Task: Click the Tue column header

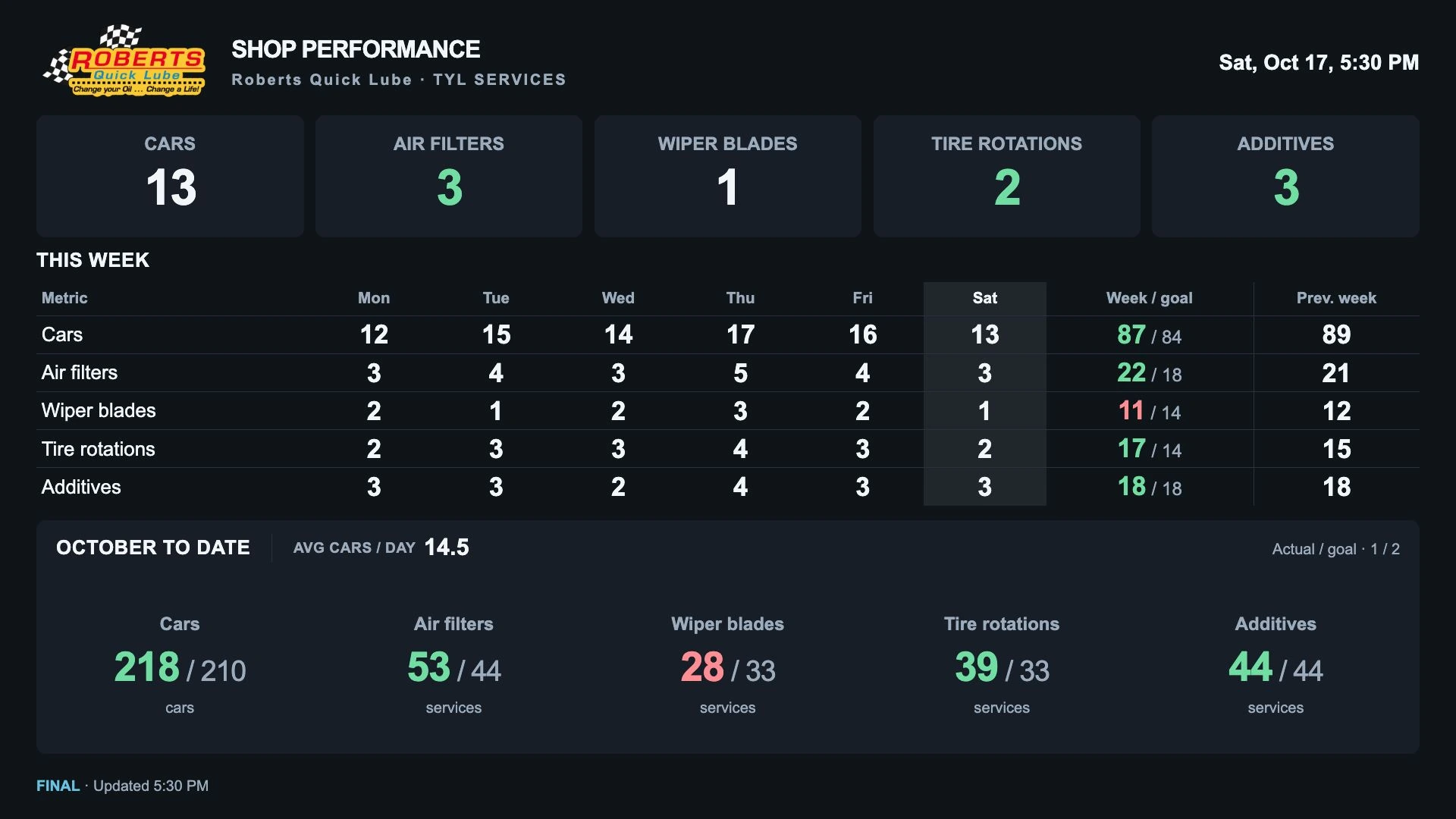Action: pos(496,298)
